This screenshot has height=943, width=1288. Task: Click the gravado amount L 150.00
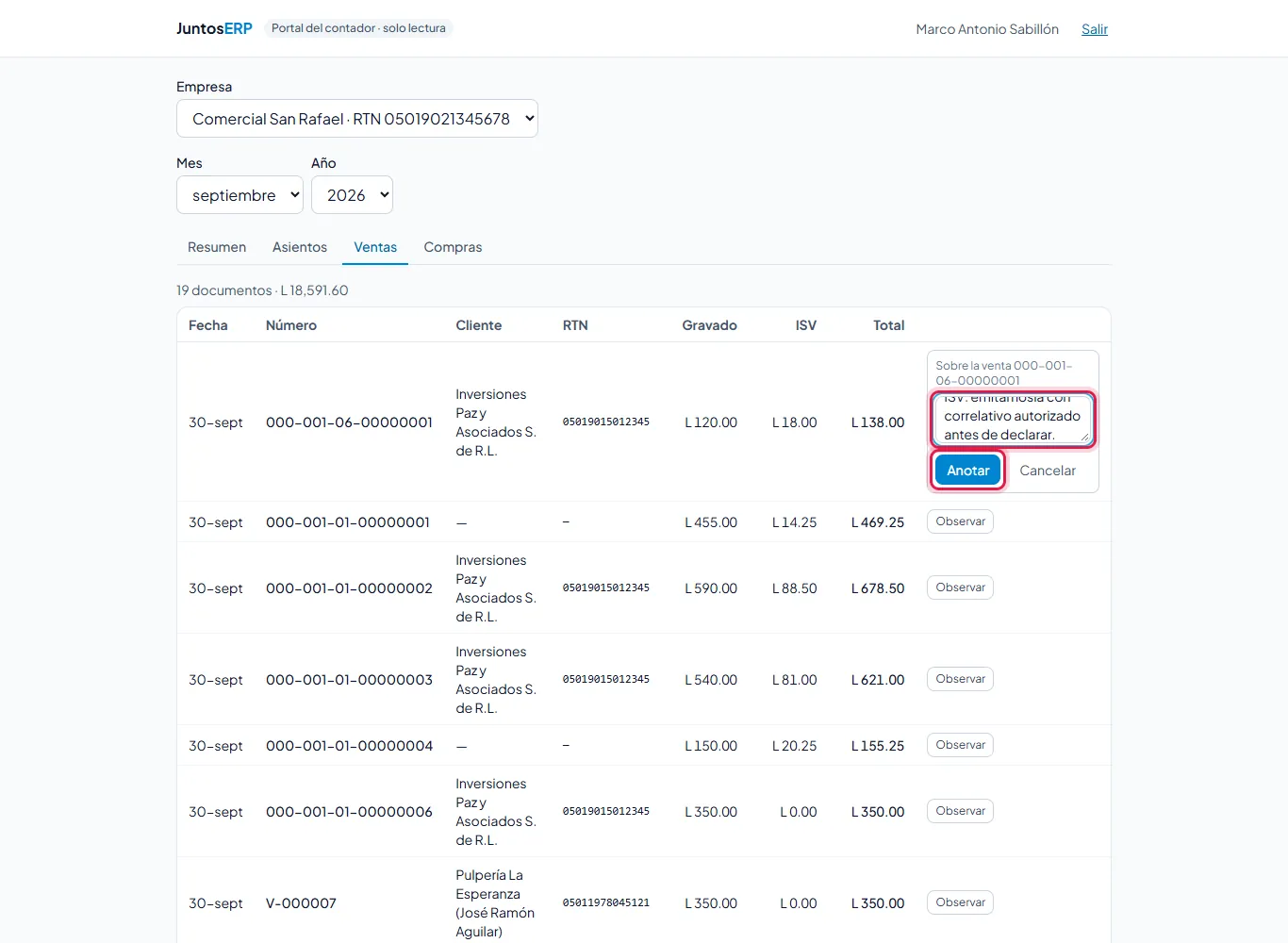point(711,746)
